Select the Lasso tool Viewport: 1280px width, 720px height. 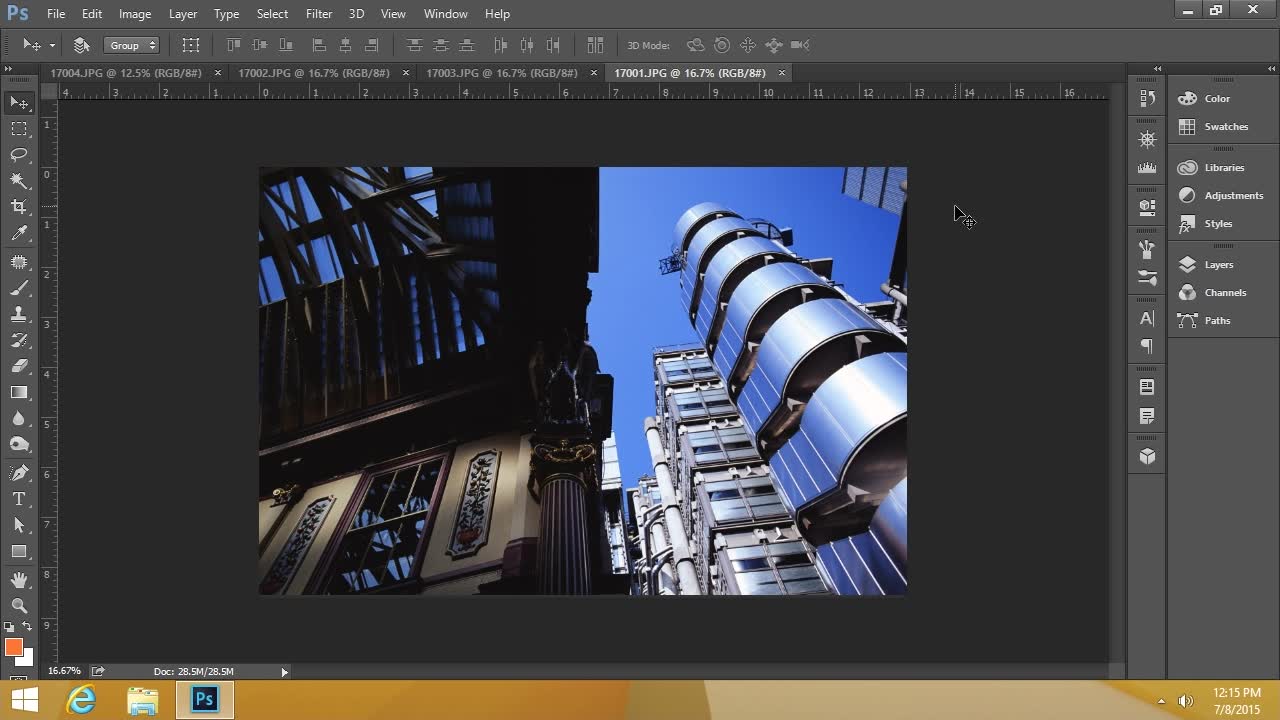(19, 155)
